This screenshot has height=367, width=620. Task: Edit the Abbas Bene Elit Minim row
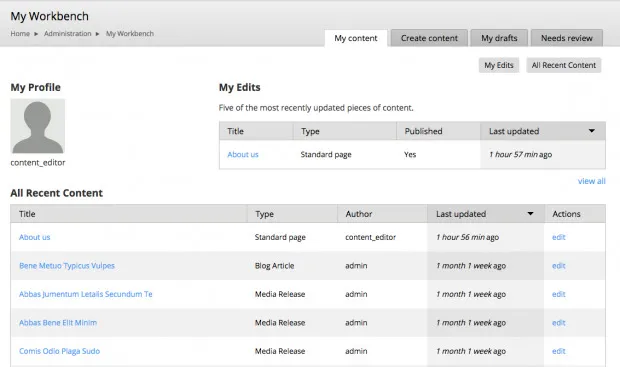pos(559,323)
